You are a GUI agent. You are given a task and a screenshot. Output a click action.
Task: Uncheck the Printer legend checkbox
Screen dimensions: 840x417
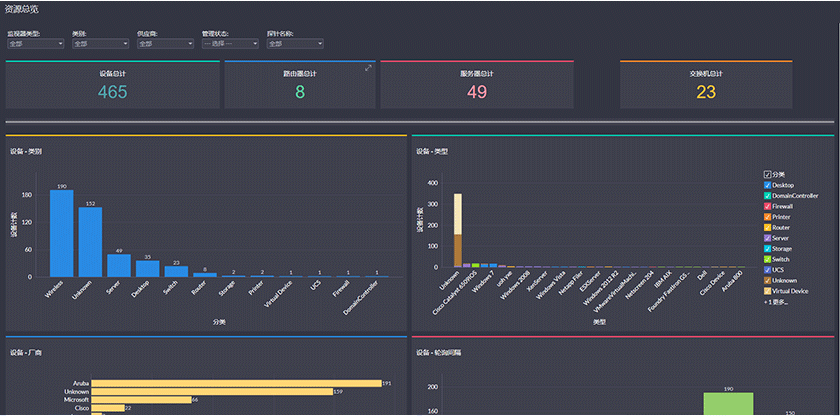767,217
